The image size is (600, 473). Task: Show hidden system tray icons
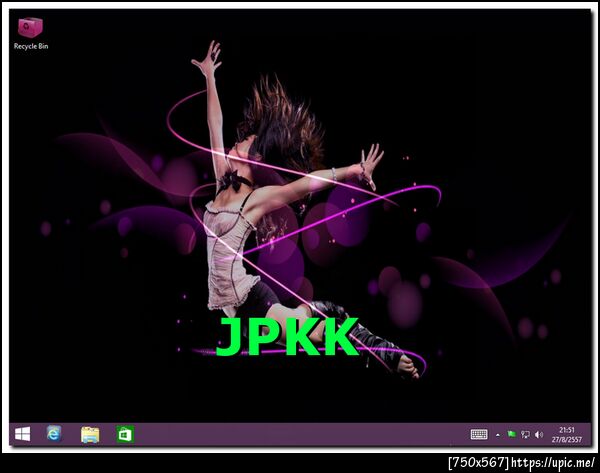coord(498,435)
